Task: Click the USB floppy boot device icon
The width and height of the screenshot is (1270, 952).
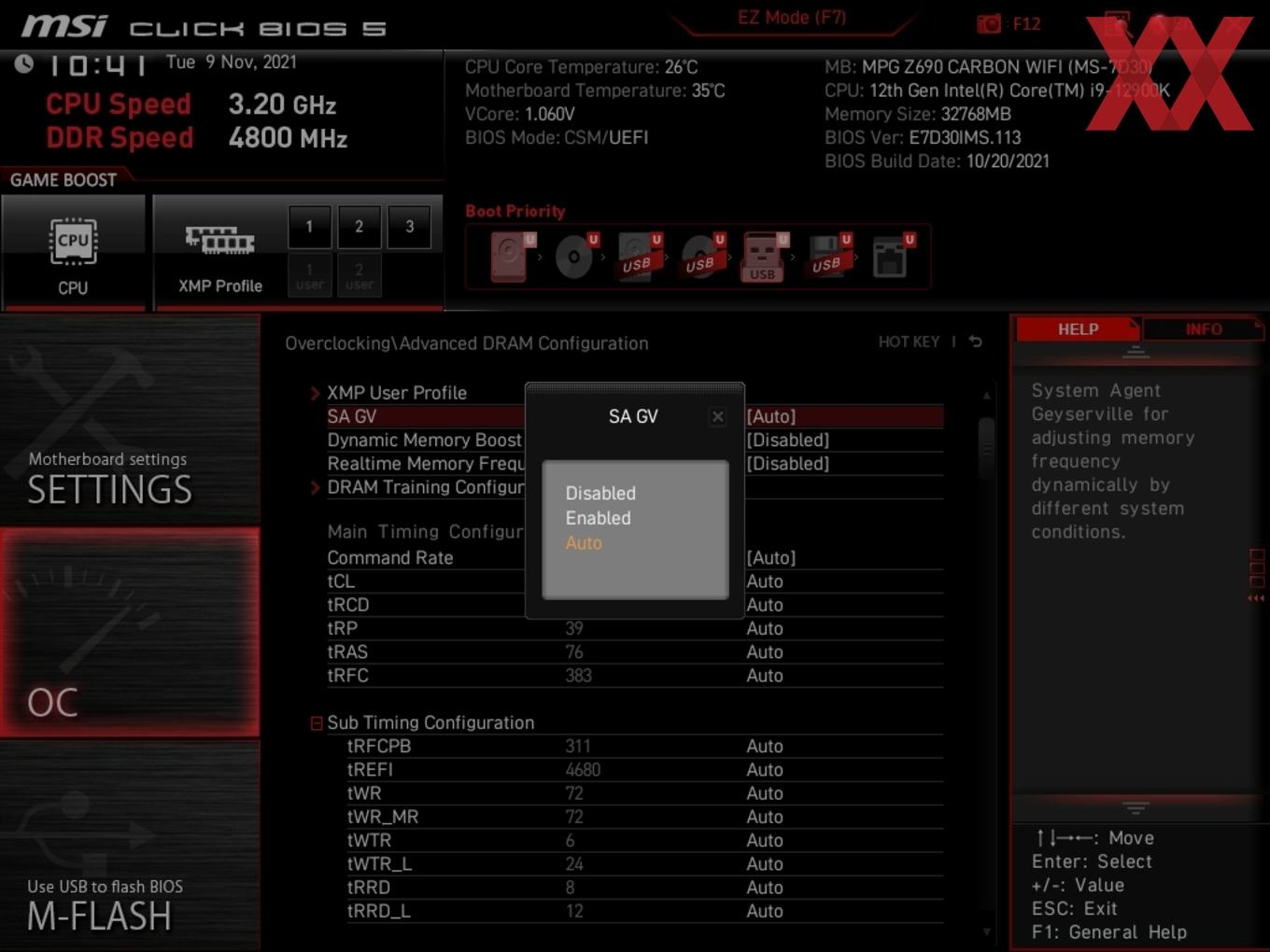Action: tap(827, 256)
